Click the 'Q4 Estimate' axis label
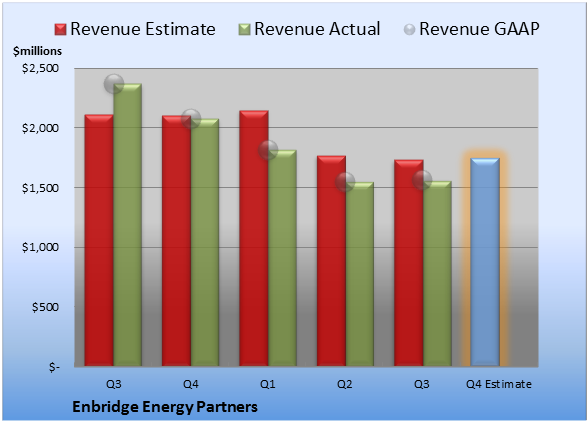The width and height of the screenshot is (588, 422). tap(499, 384)
